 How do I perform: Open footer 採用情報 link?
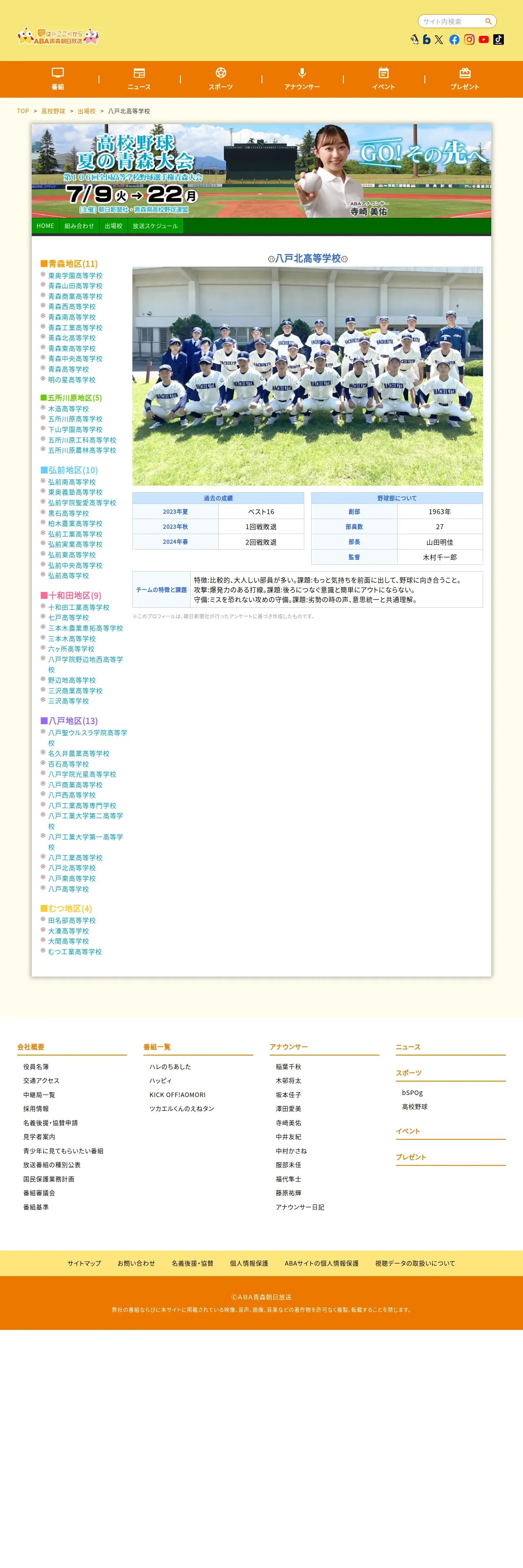tap(36, 1109)
